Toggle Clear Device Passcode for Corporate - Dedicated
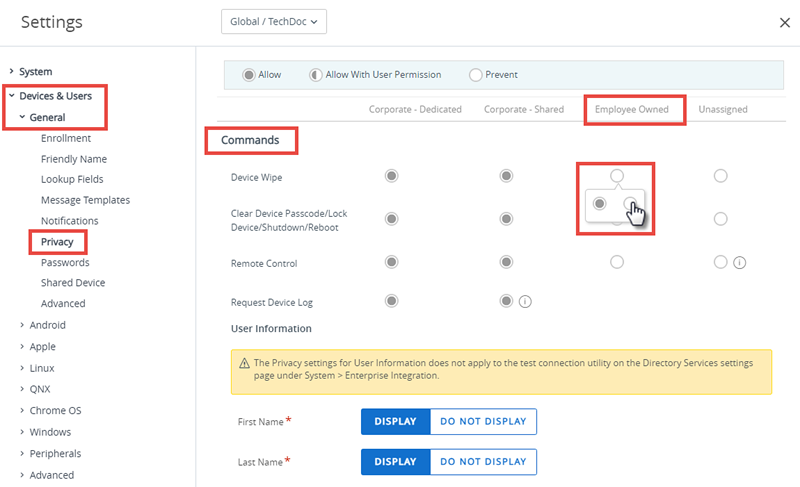Viewport: 800px width, 487px height. tap(391, 219)
